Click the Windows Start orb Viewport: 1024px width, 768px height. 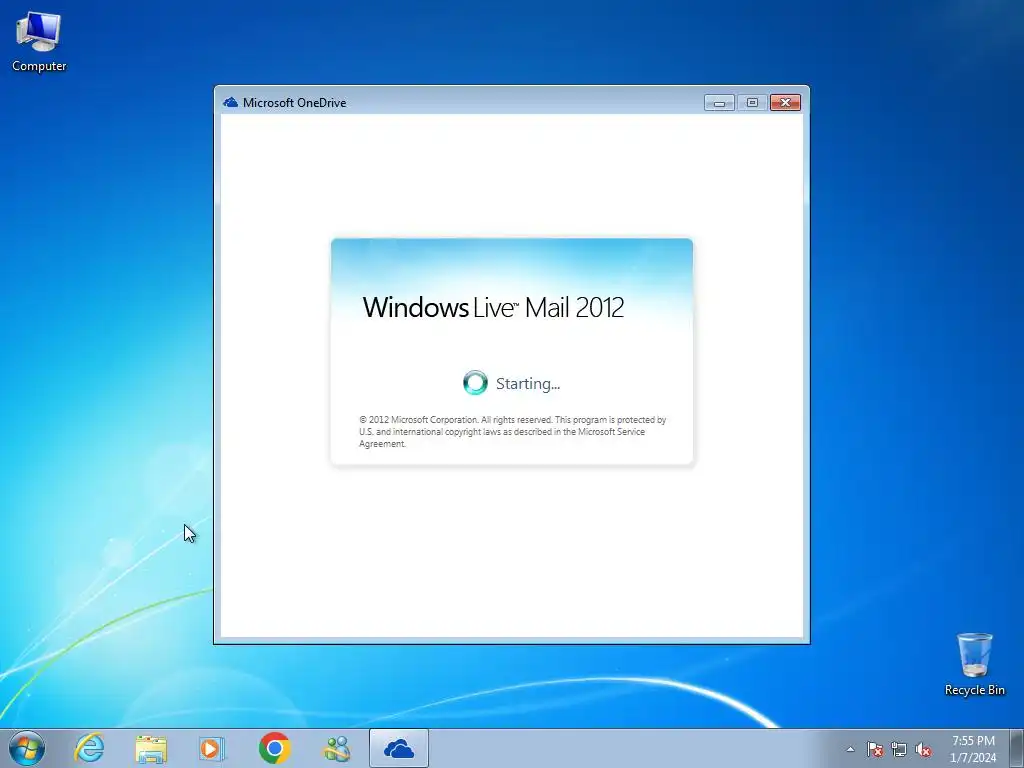(x=27, y=748)
